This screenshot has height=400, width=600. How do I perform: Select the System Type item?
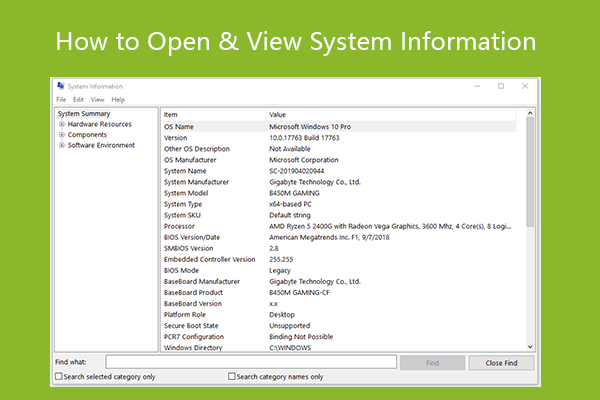[183, 204]
